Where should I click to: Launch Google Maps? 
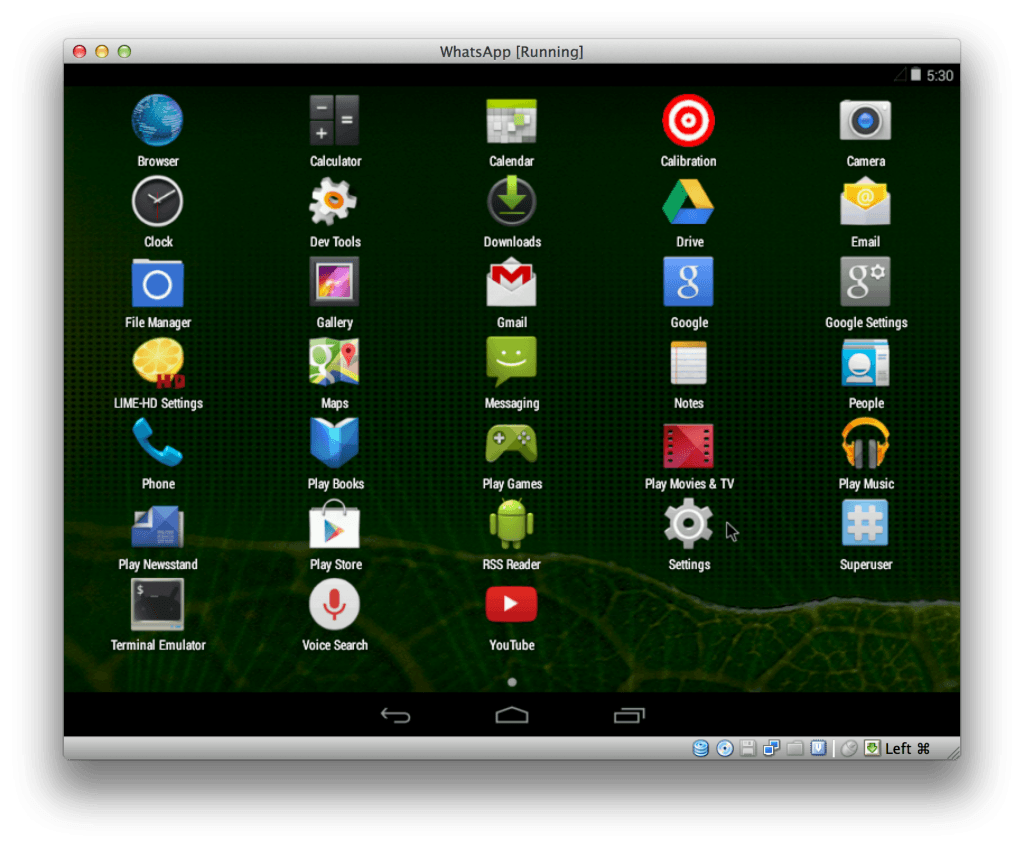[334, 363]
